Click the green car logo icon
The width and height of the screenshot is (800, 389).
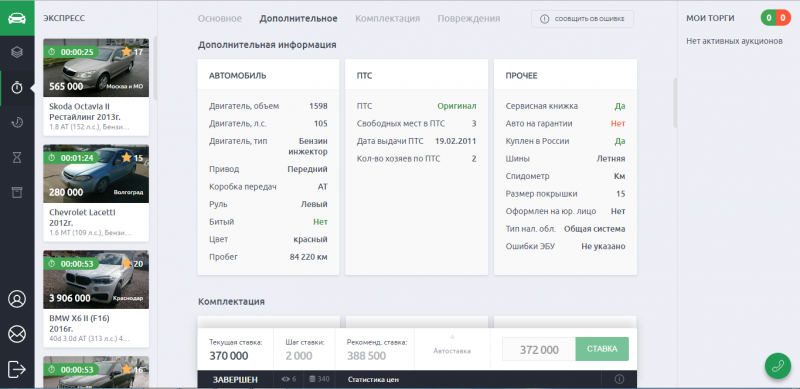coord(17,18)
